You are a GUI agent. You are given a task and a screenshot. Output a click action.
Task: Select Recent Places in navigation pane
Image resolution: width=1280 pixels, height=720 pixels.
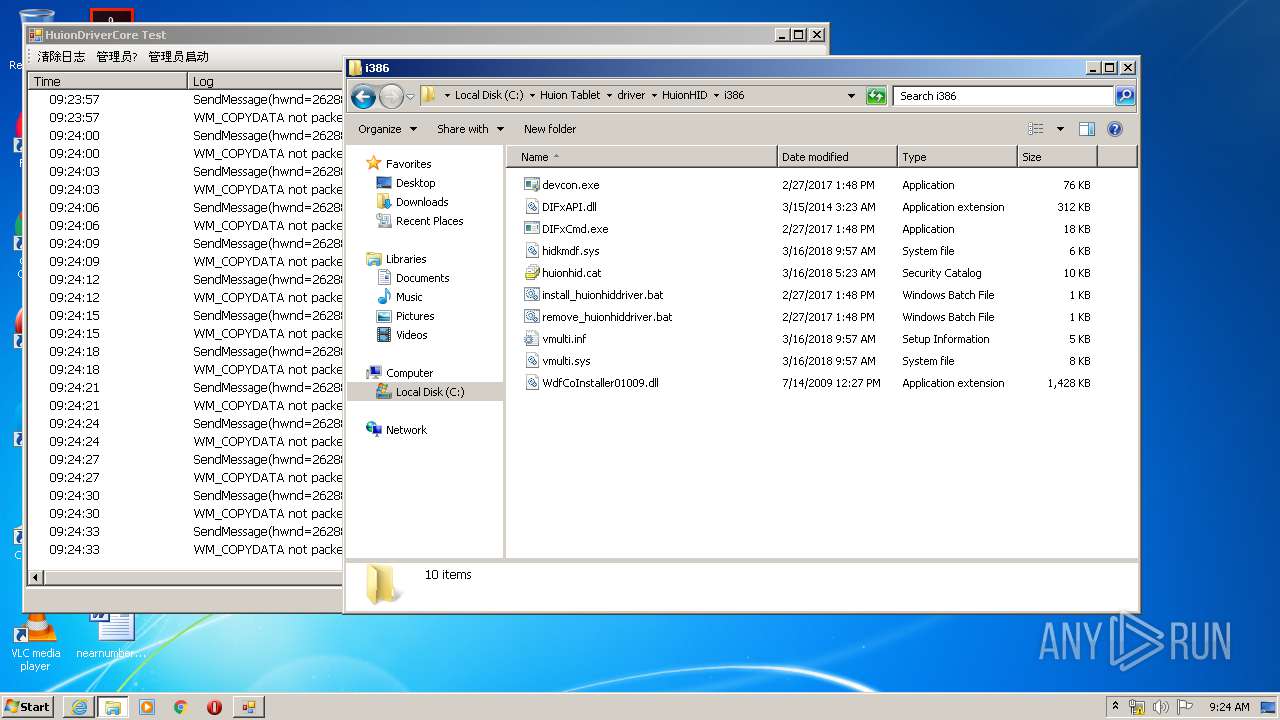(x=429, y=221)
